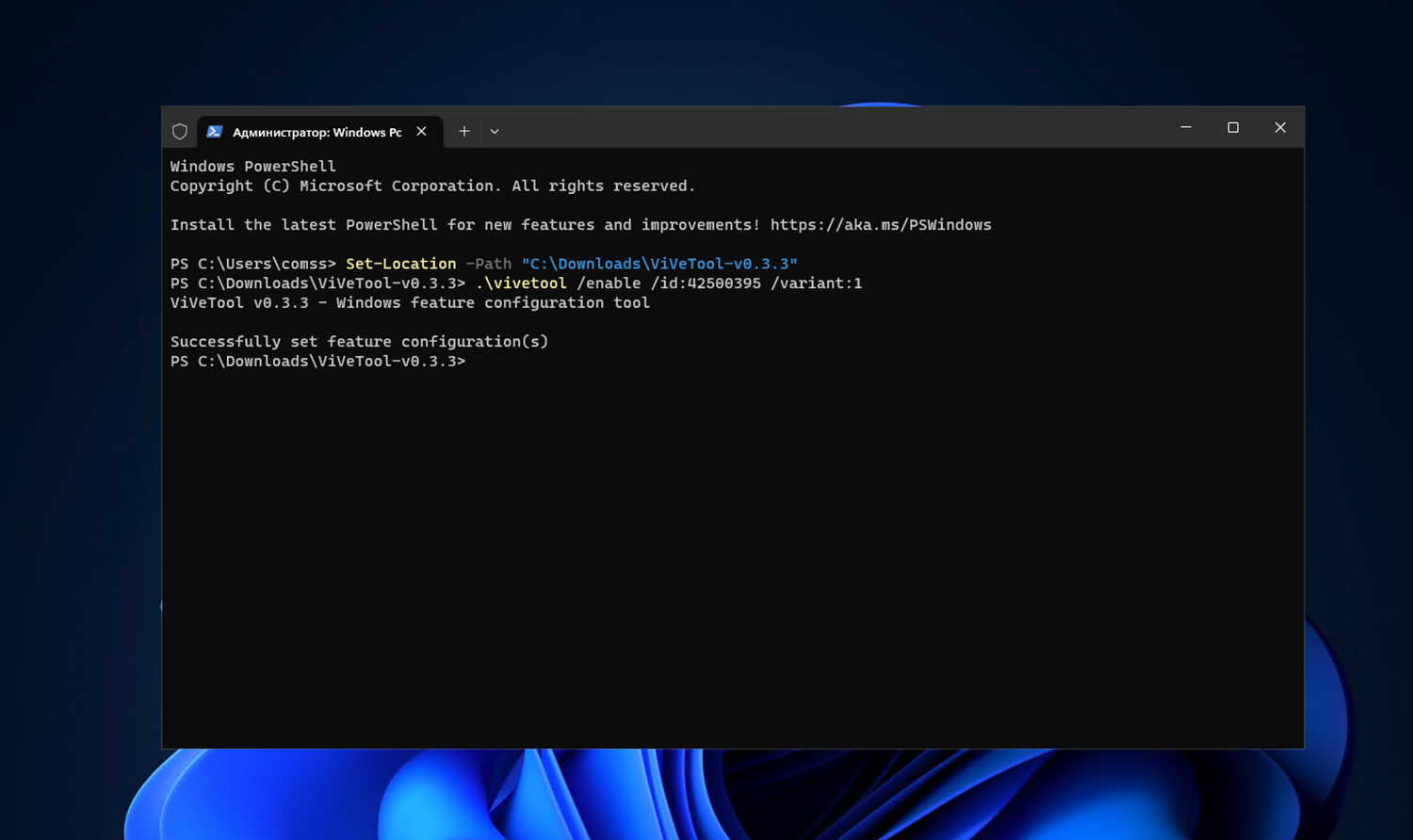Screen dimensions: 1413x840
Task: Click the Set-Location command text
Action: [x=400, y=264]
